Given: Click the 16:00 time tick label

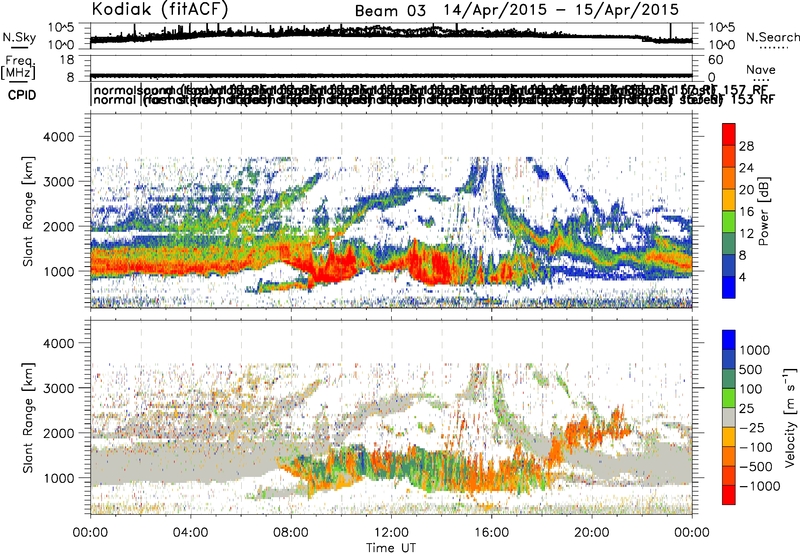Looking at the screenshot, I should (491, 533).
